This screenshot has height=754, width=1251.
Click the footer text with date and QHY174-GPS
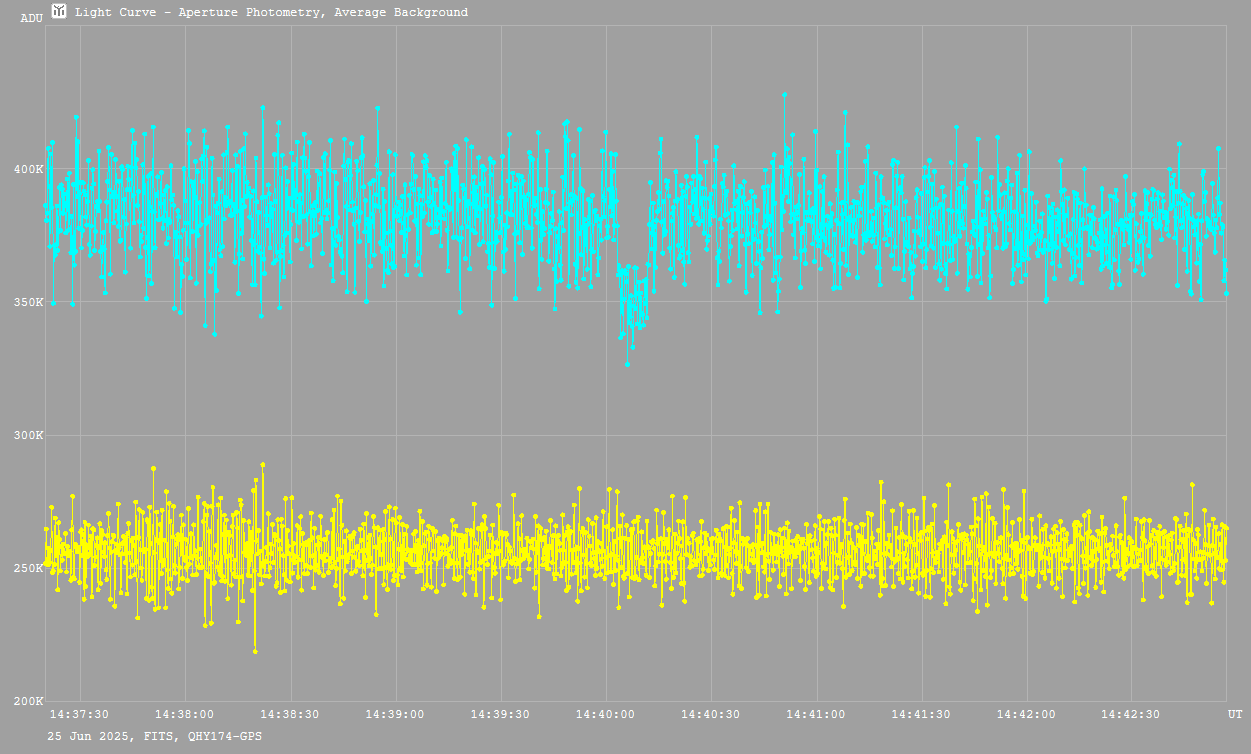point(155,736)
